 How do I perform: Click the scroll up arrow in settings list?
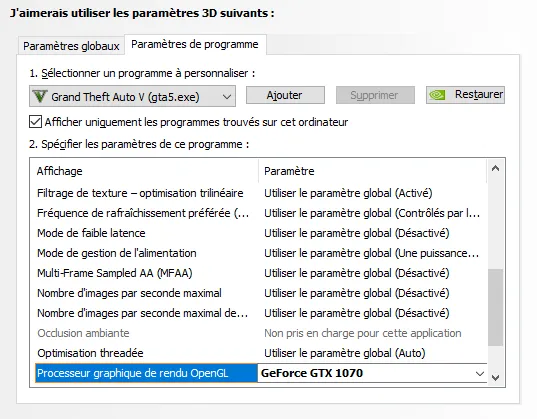[x=495, y=169]
